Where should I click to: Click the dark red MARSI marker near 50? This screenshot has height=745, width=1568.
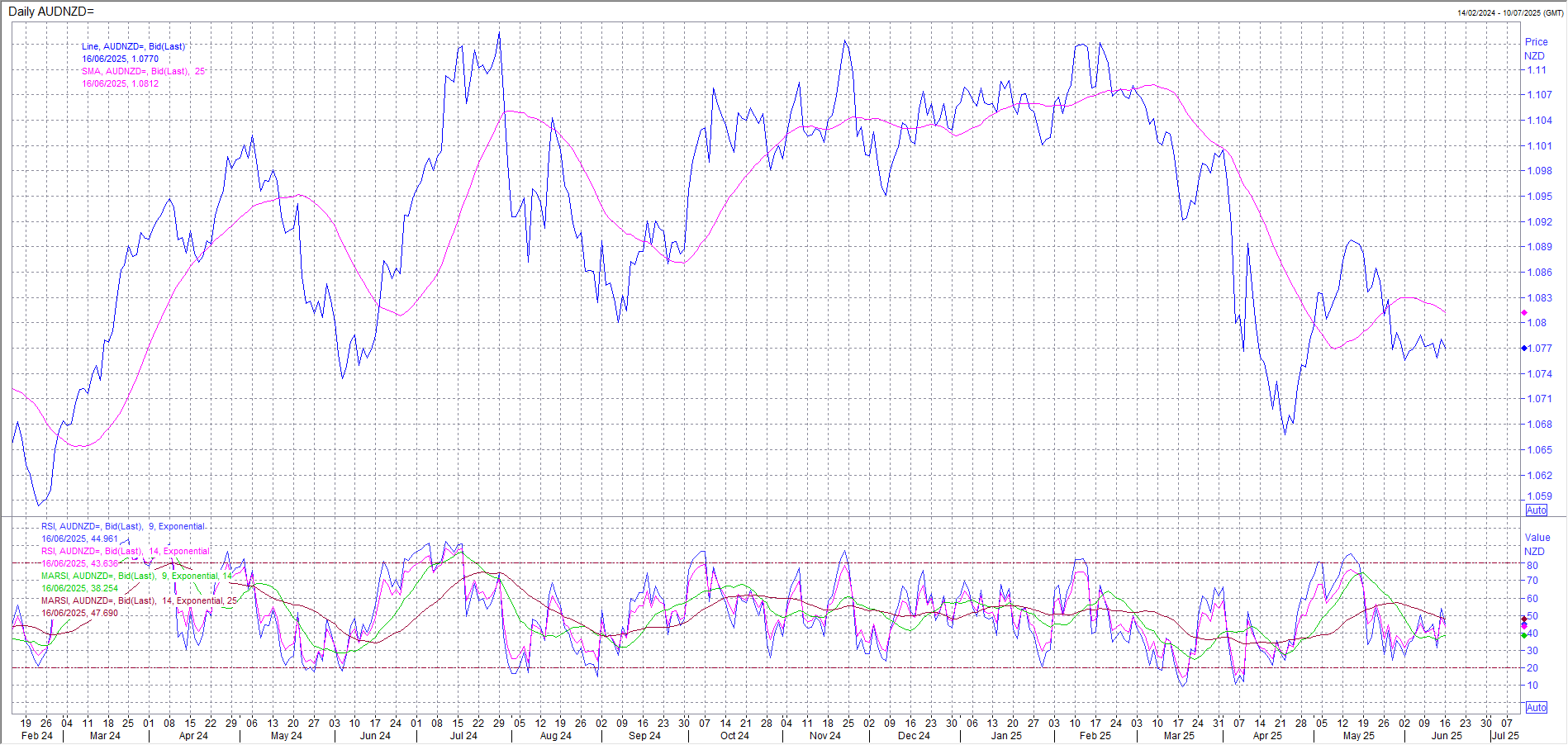click(x=1524, y=619)
